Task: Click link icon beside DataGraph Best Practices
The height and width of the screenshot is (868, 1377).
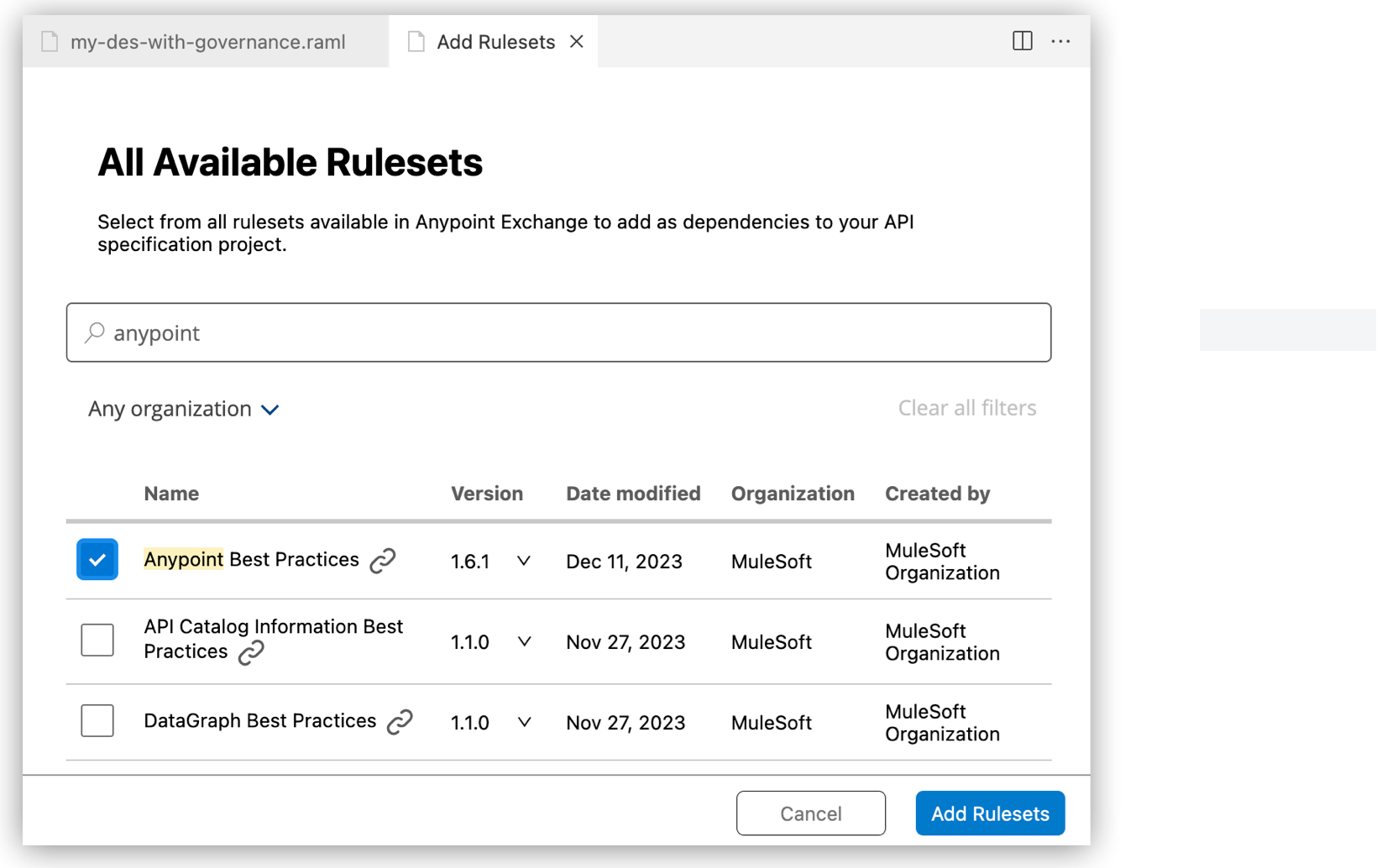Action: [x=400, y=722]
